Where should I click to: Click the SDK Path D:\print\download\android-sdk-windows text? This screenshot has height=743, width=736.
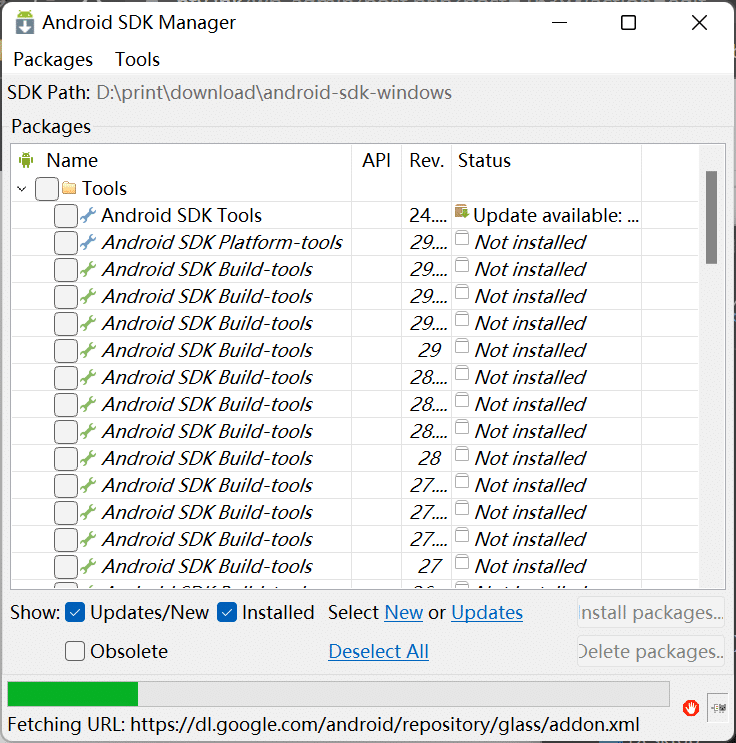click(x=274, y=93)
